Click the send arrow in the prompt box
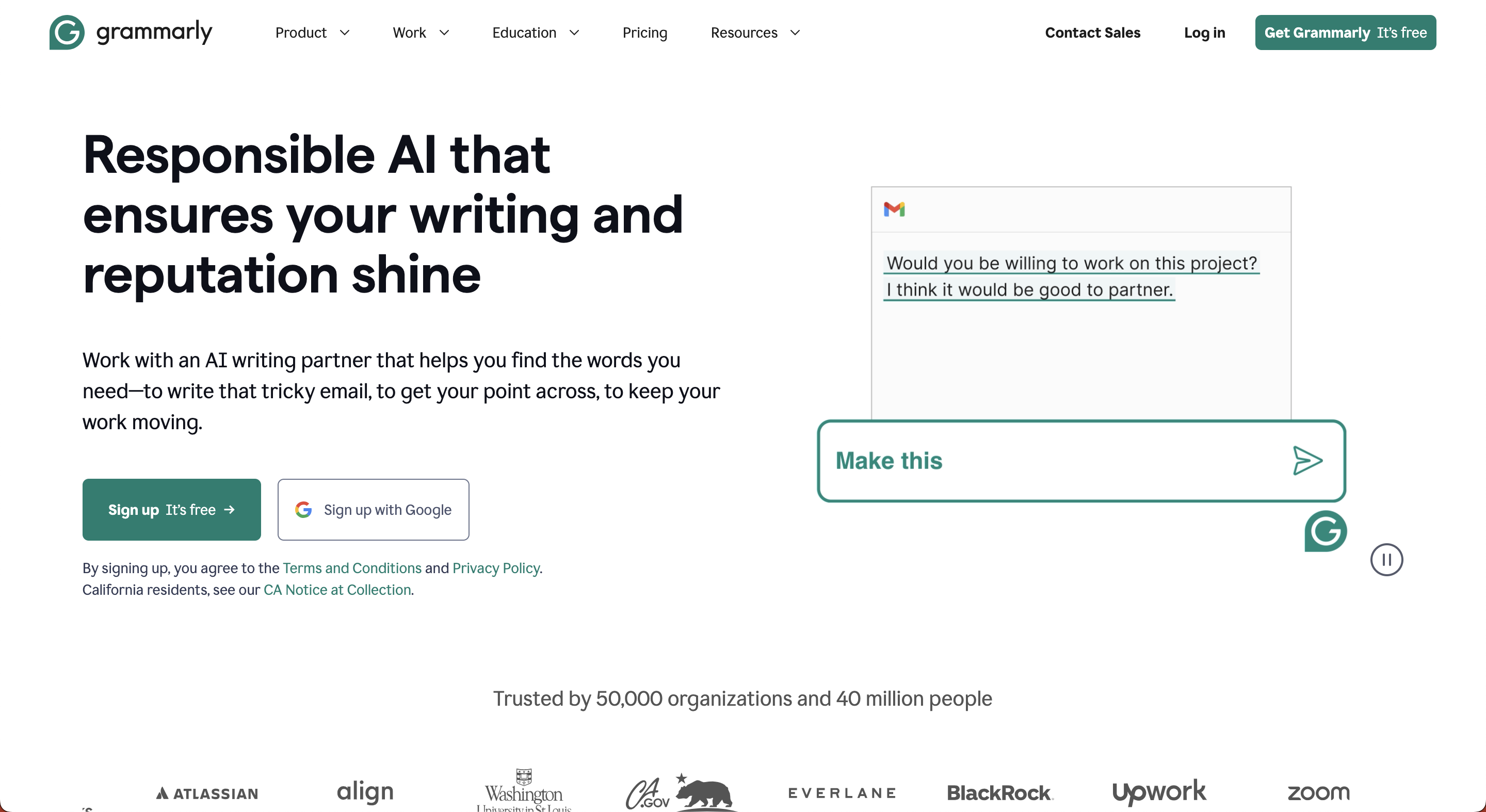This screenshot has height=812, width=1486. coord(1307,460)
